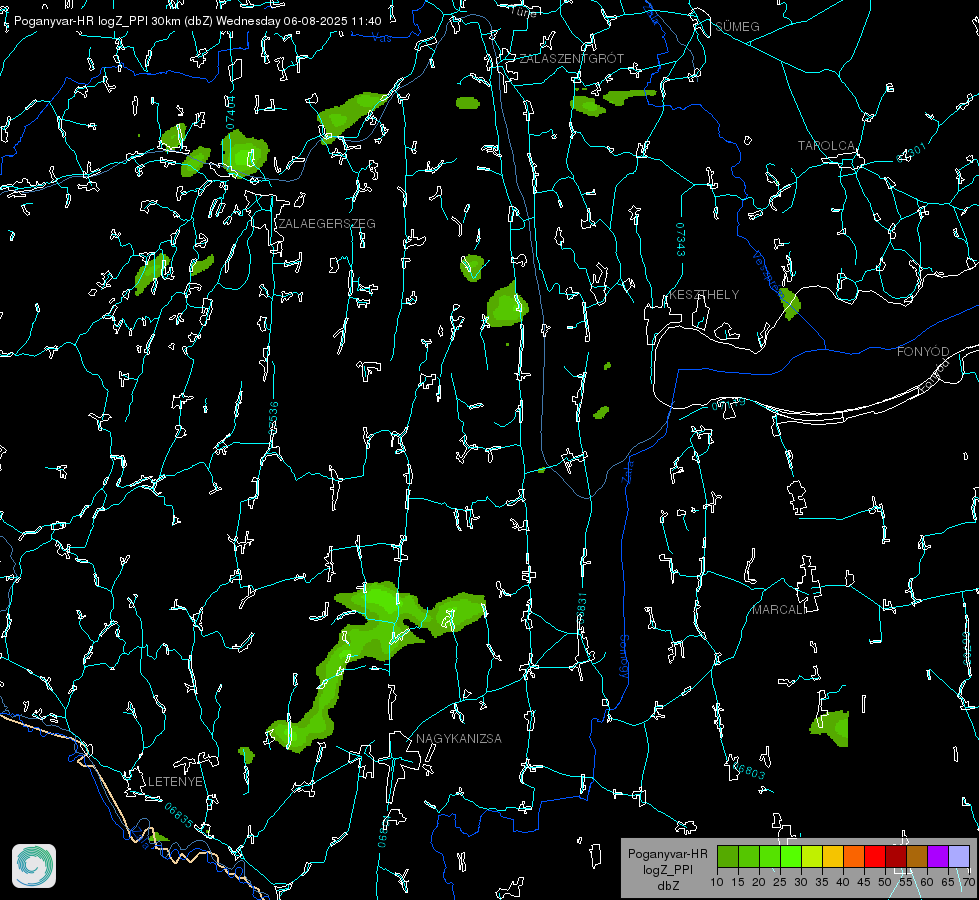Select the ZALASZENTGRÓT town label
Screen dimensions: 979x900
pyautogui.click(x=571, y=58)
